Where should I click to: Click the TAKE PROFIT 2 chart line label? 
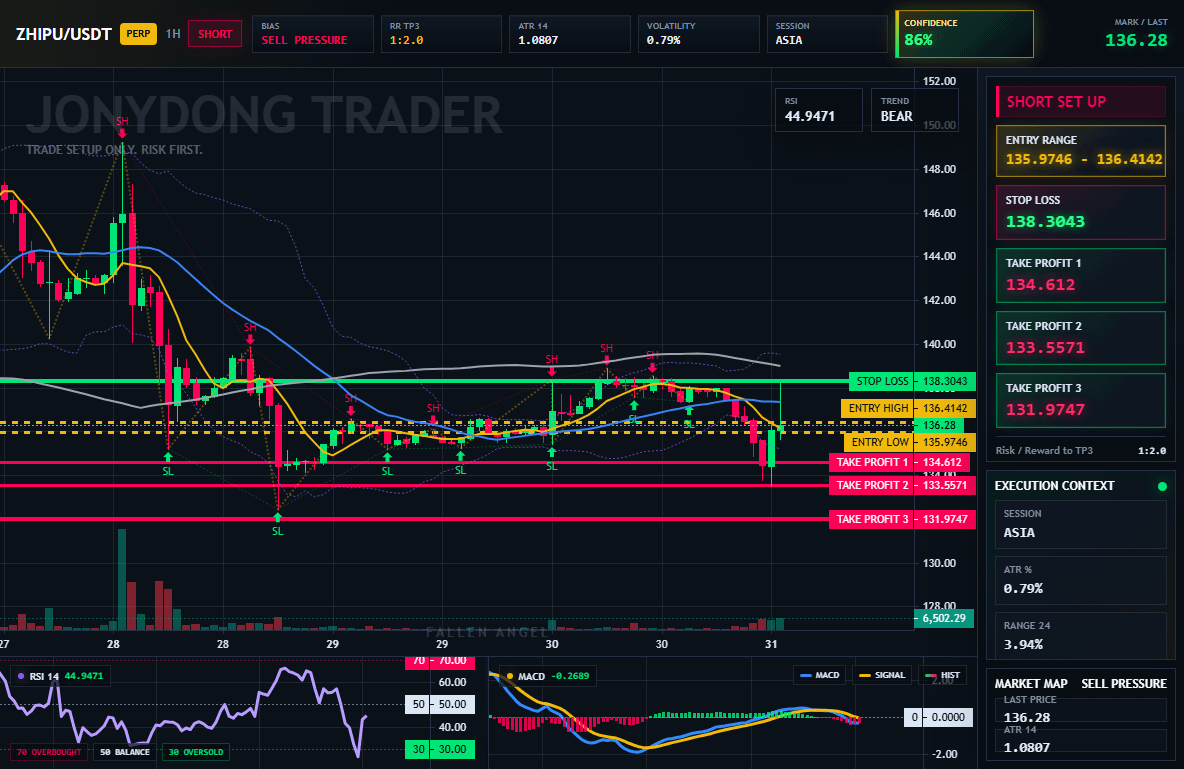(x=871, y=486)
